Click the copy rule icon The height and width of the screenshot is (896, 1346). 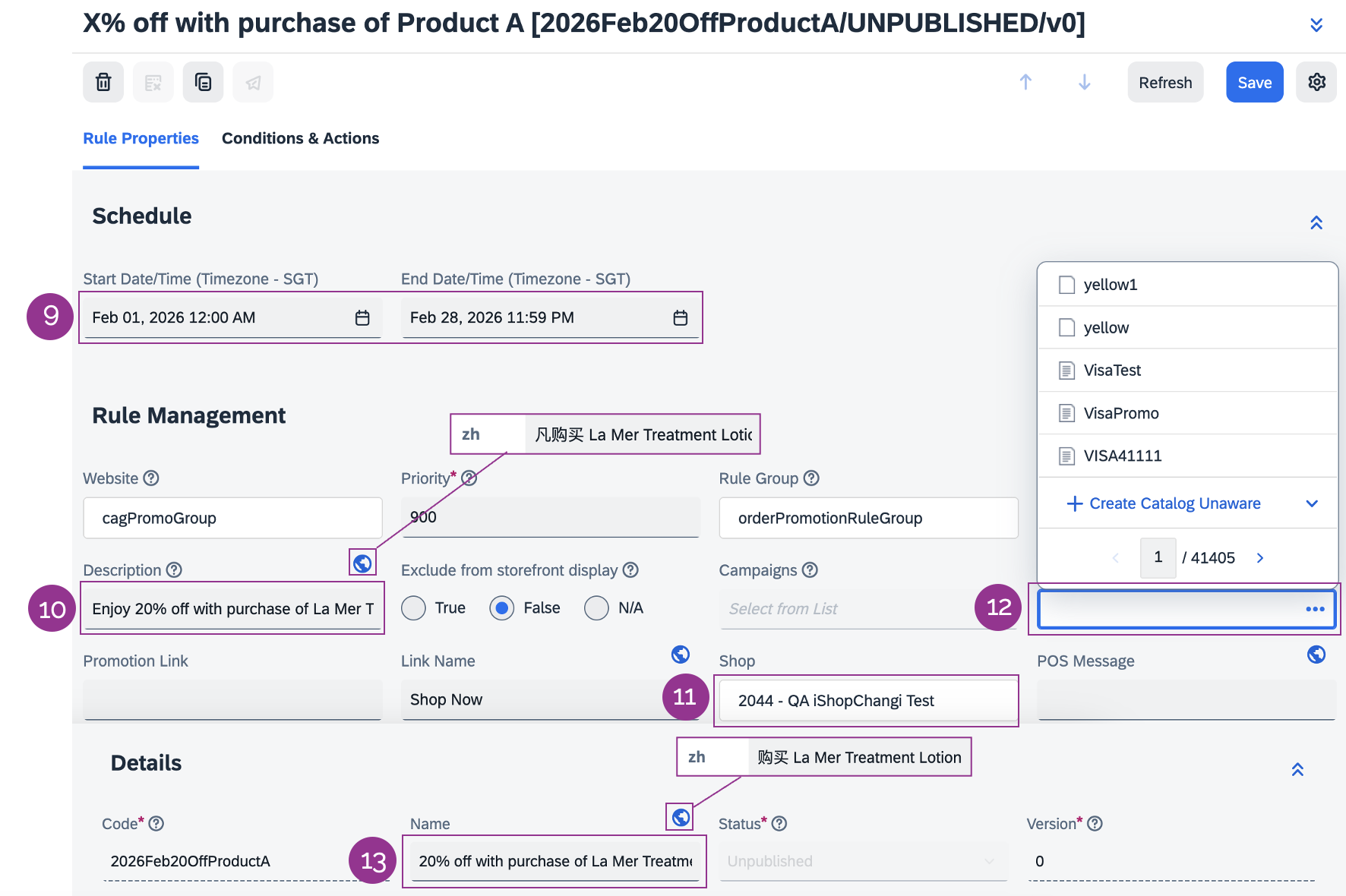click(203, 82)
